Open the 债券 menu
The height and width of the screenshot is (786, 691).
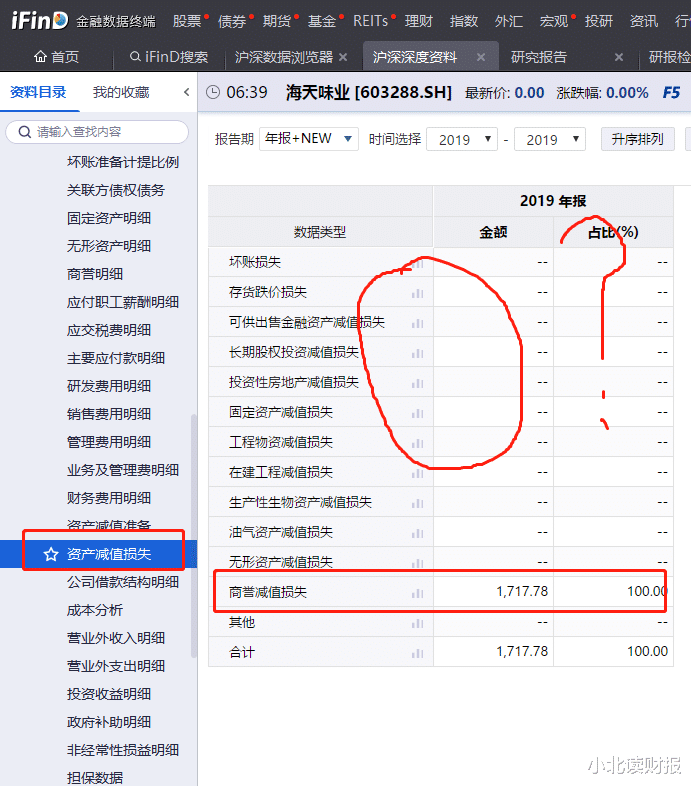pyautogui.click(x=232, y=21)
